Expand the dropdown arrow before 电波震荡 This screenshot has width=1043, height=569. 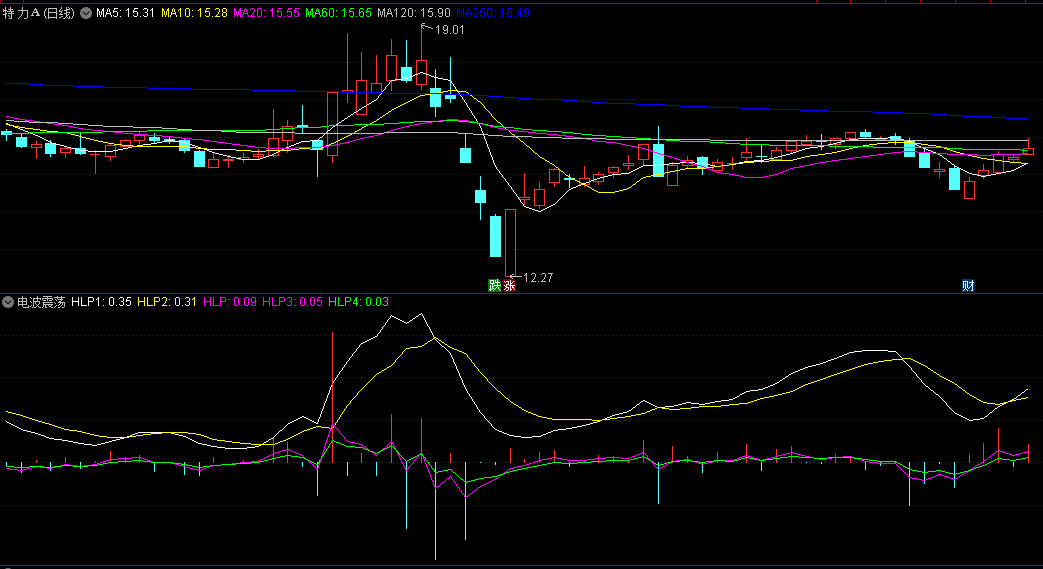tap(8, 302)
